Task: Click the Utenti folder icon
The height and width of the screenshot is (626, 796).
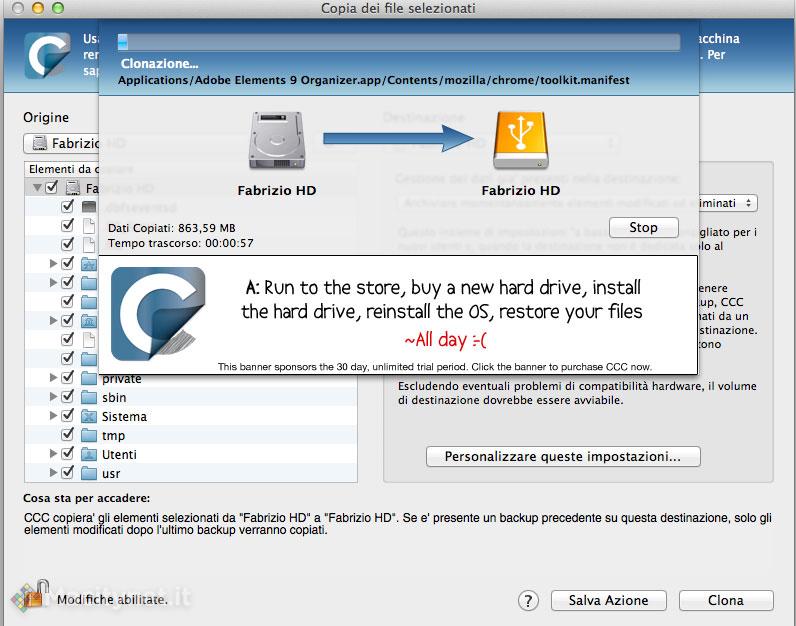Action: pos(89,454)
